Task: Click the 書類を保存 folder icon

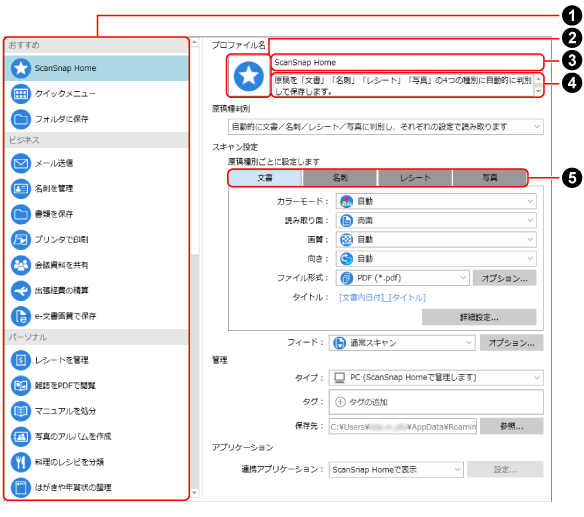Action: tap(20, 214)
